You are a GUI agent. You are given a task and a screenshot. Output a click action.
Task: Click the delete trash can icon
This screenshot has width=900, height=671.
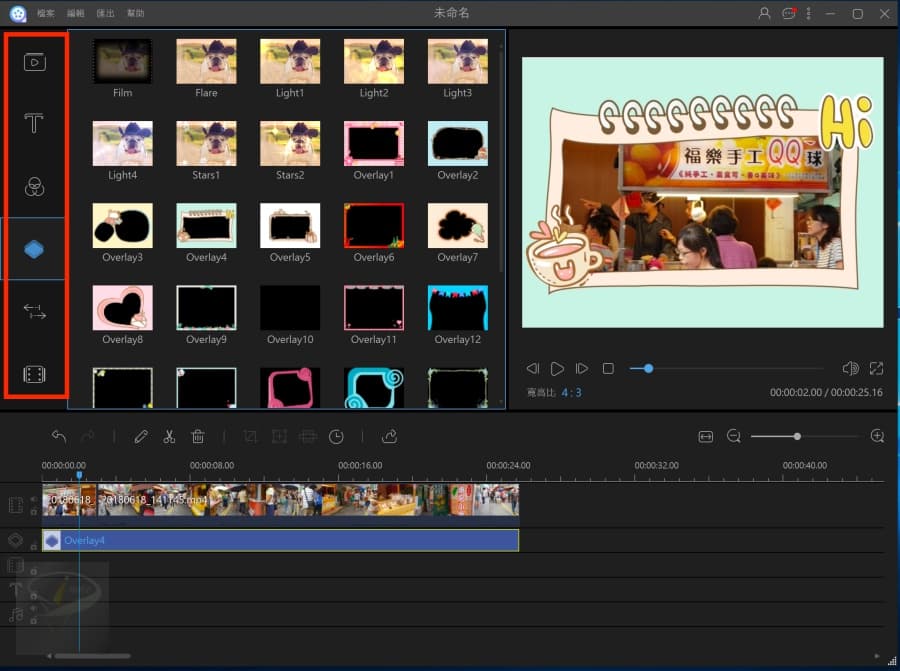click(198, 437)
